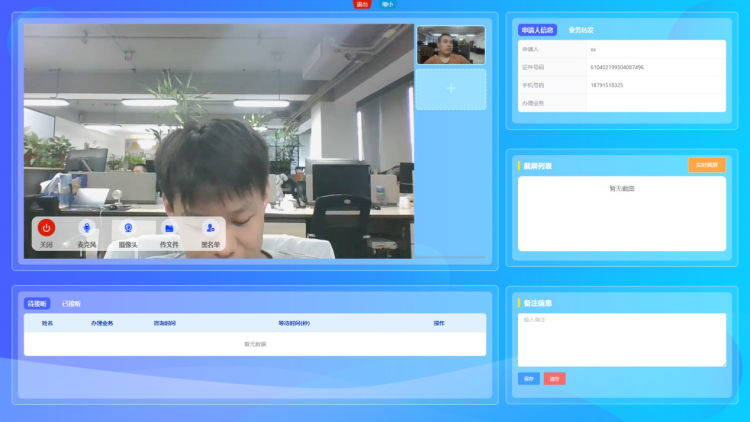
Task: Toggle the microphone (麦克风) icon
Action: click(x=87, y=228)
